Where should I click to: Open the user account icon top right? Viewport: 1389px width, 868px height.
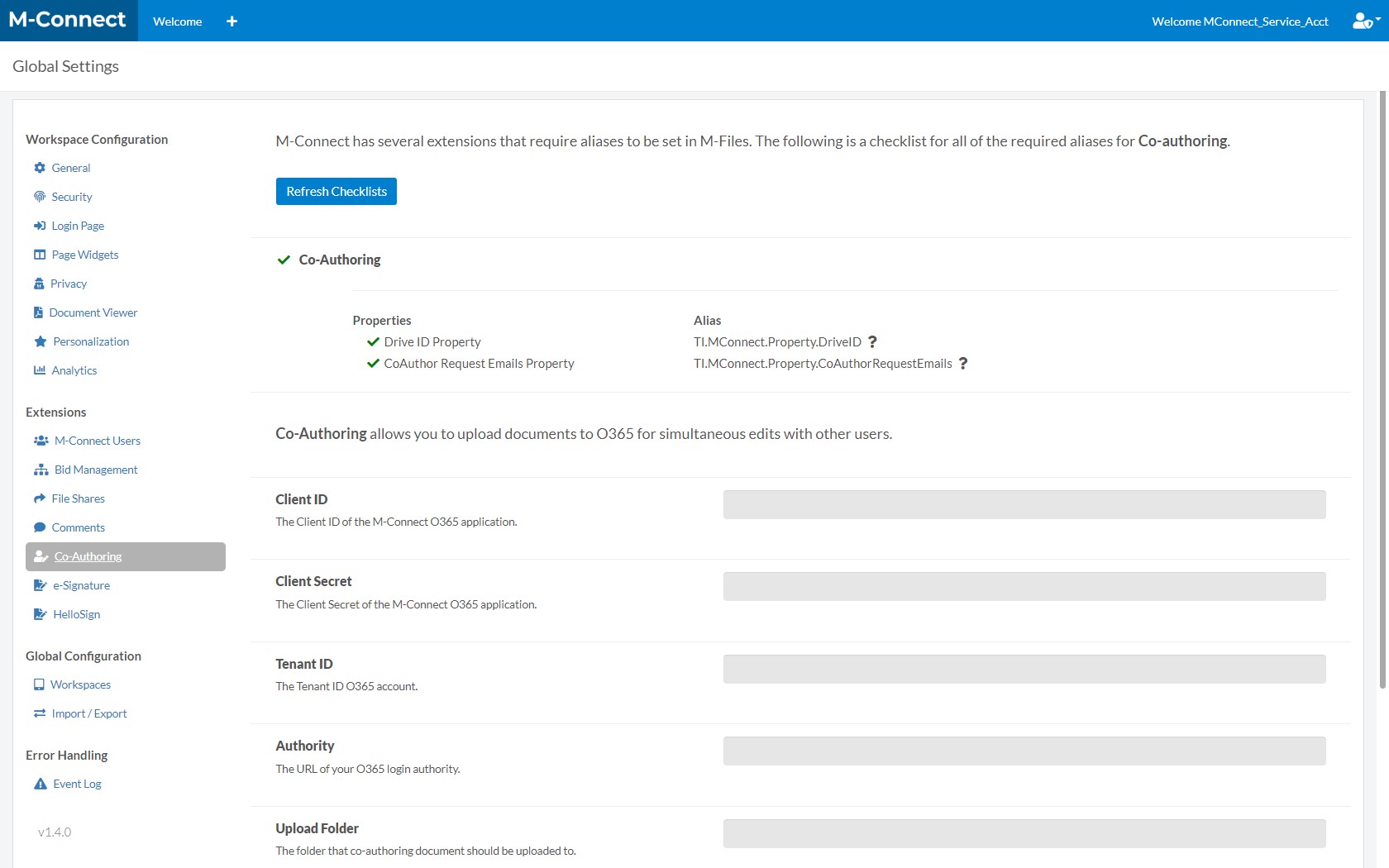[x=1363, y=21]
